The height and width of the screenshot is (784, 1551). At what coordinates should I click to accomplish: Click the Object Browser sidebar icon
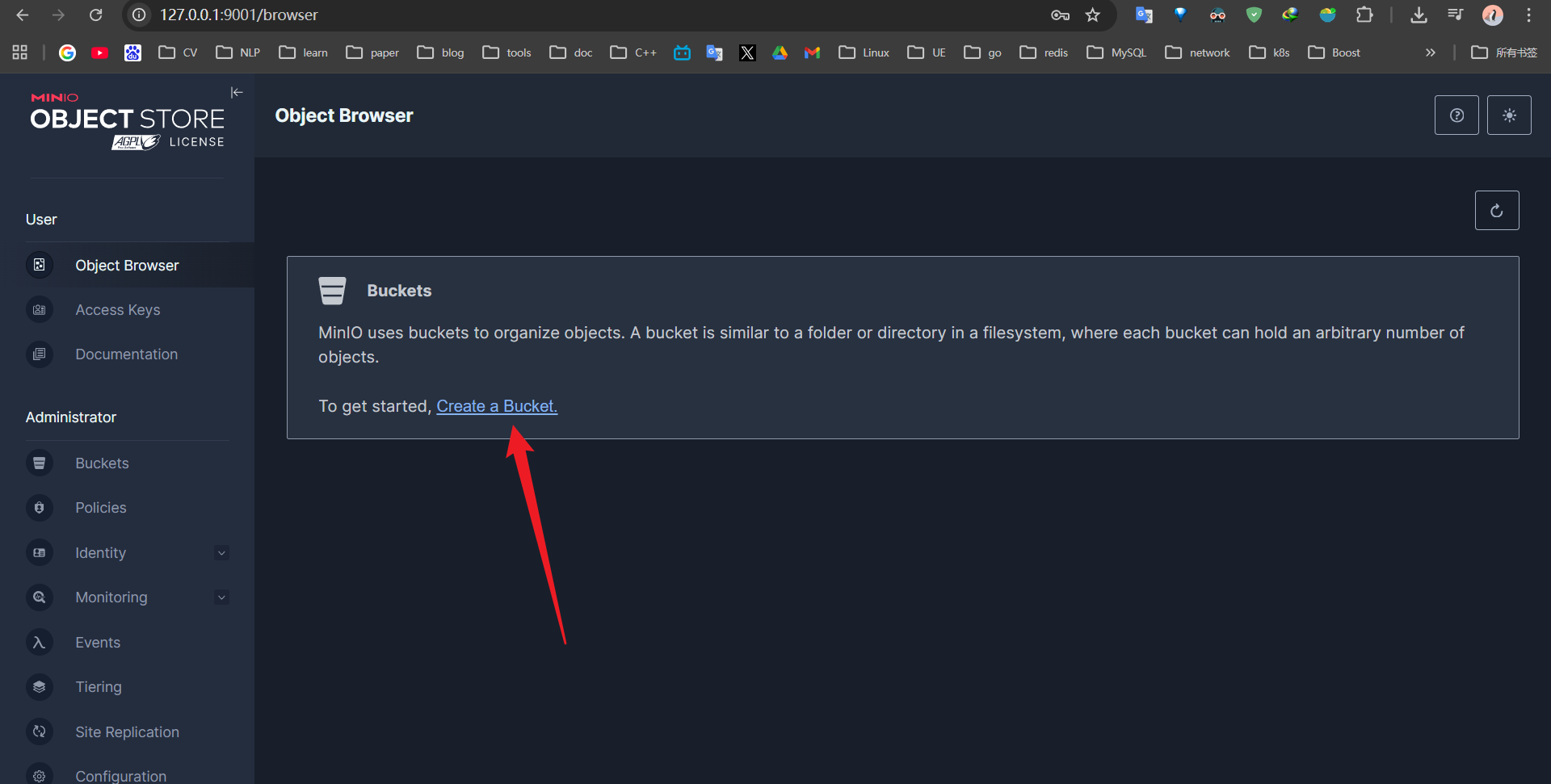click(39, 265)
